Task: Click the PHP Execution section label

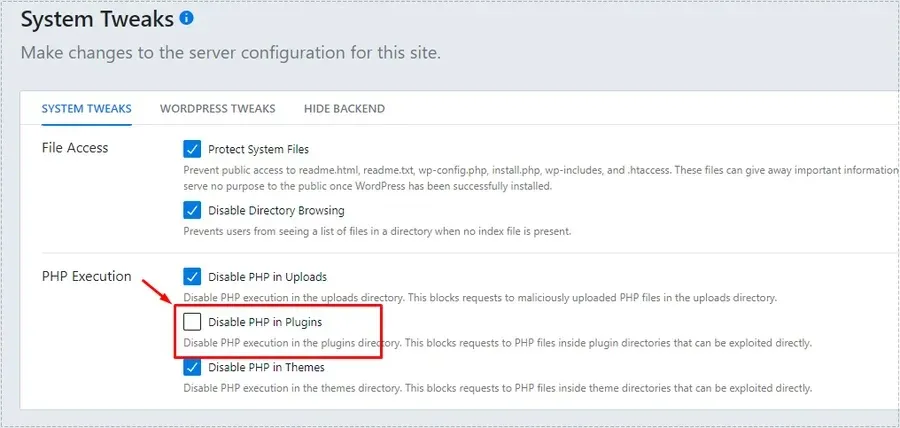Action: coord(86,276)
